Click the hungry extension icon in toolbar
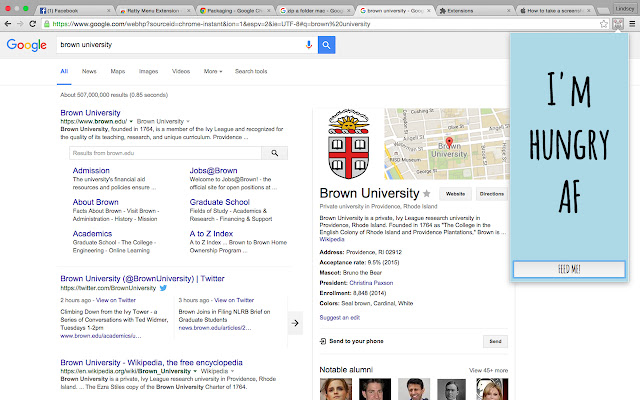This screenshot has height=400, width=640. tap(618, 24)
